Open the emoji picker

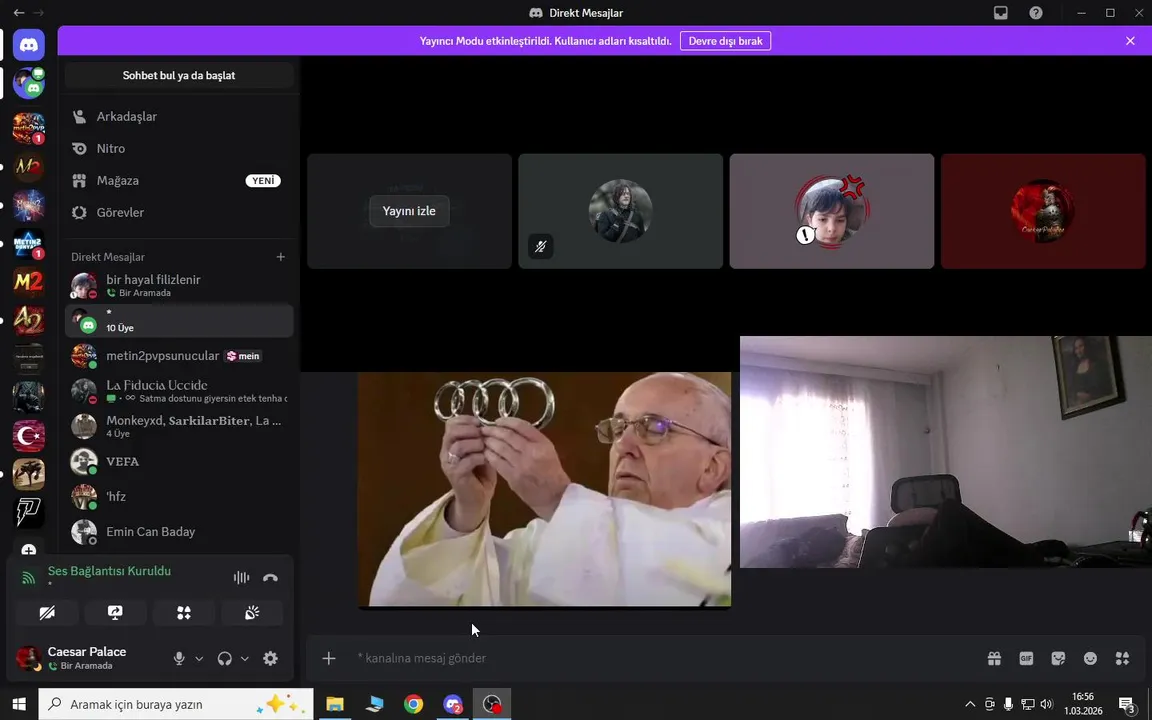pos(1090,658)
